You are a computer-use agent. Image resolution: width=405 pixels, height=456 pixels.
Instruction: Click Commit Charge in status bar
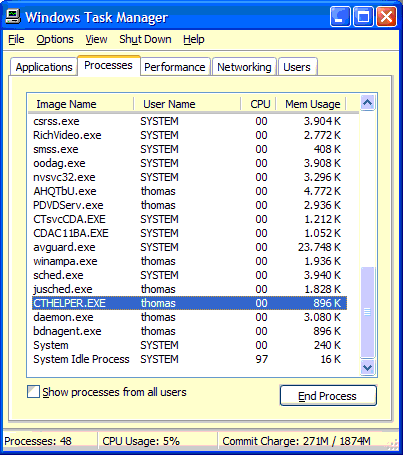[296, 441]
